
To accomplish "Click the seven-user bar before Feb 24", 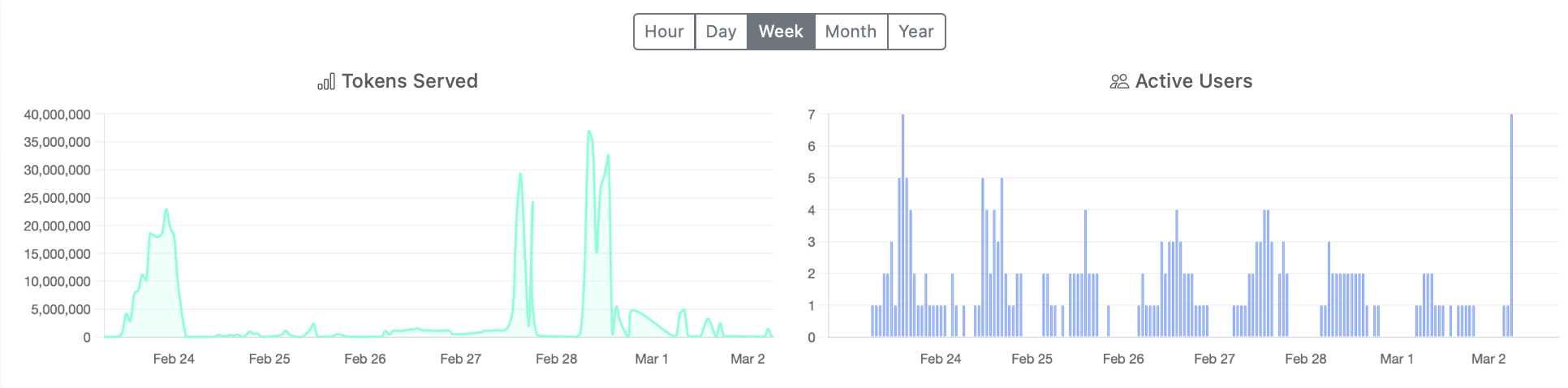I will point(902,226).
